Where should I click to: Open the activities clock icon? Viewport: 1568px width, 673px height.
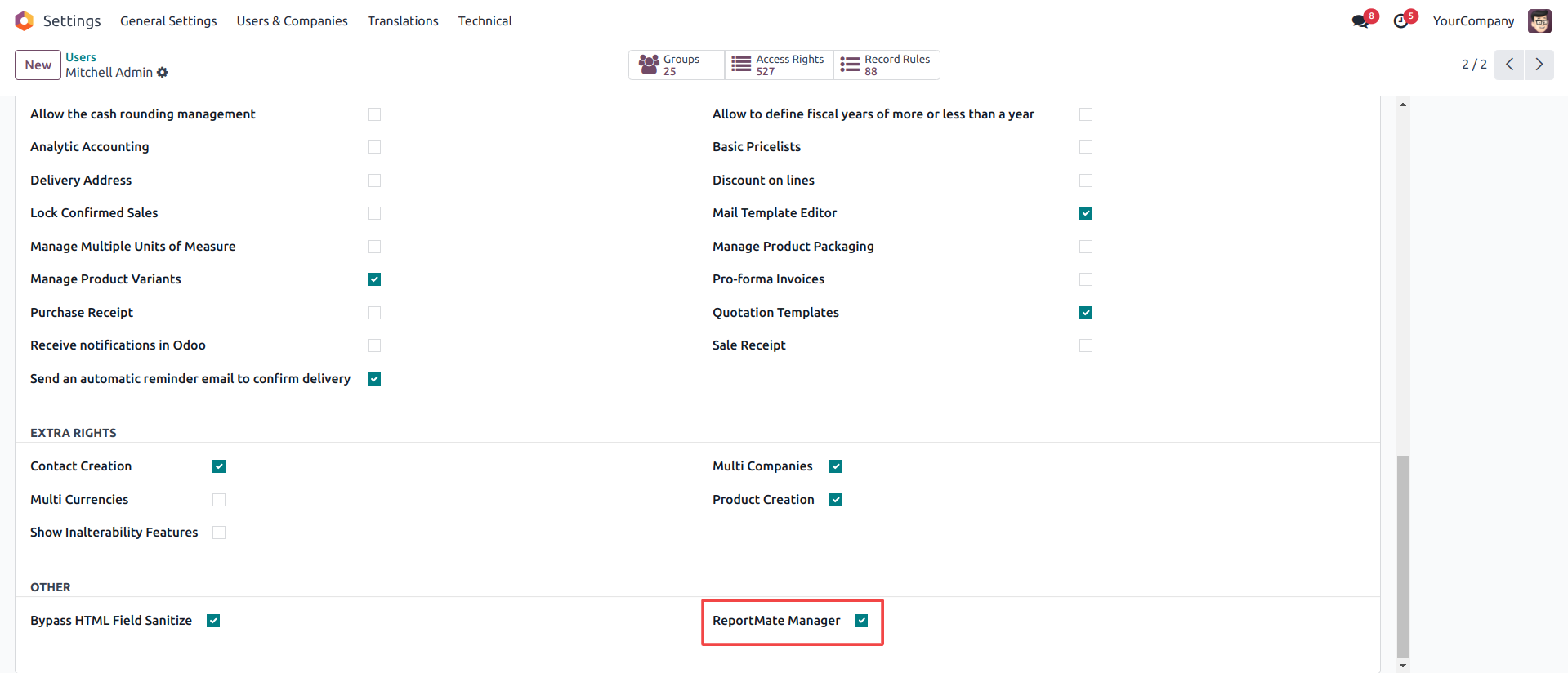tap(1401, 21)
